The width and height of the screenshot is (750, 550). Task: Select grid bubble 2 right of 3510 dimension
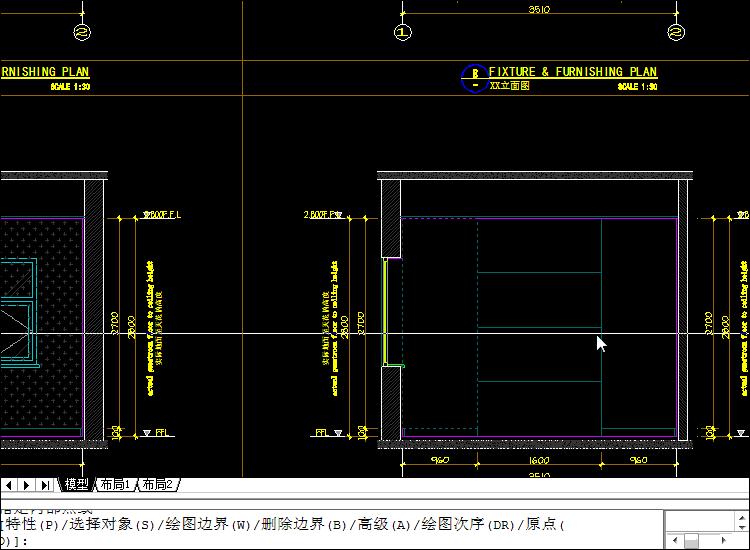tap(676, 33)
